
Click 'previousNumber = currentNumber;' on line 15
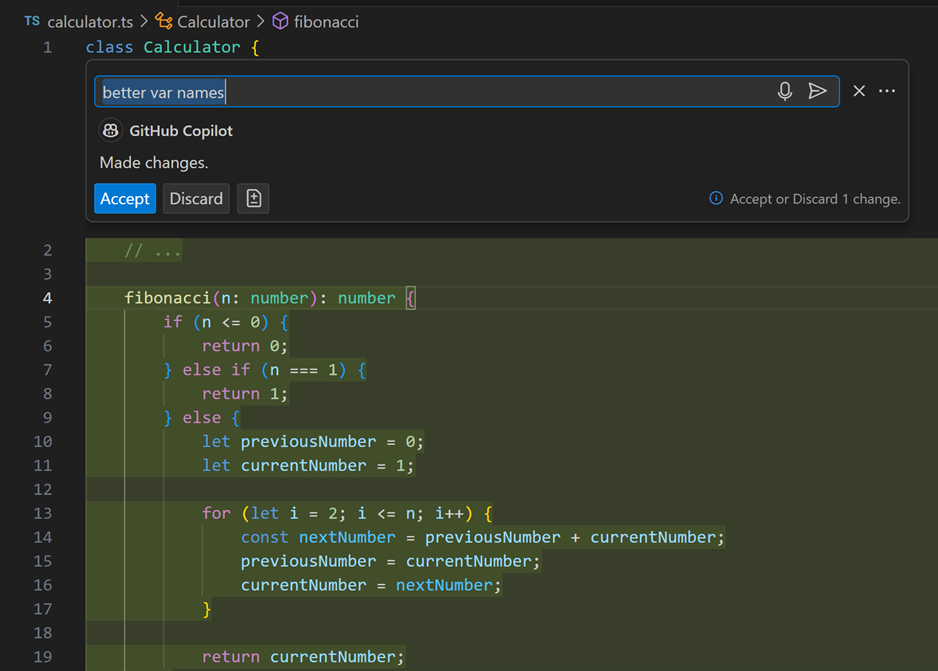point(391,562)
